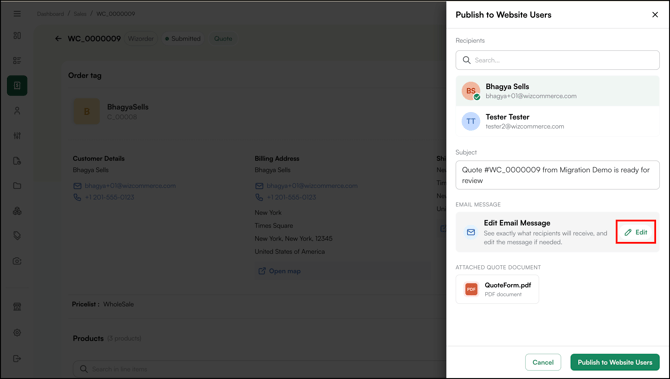This screenshot has width=670, height=379.
Task: Go back using arrow beside WC_0000009
Action: [x=58, y=38]
